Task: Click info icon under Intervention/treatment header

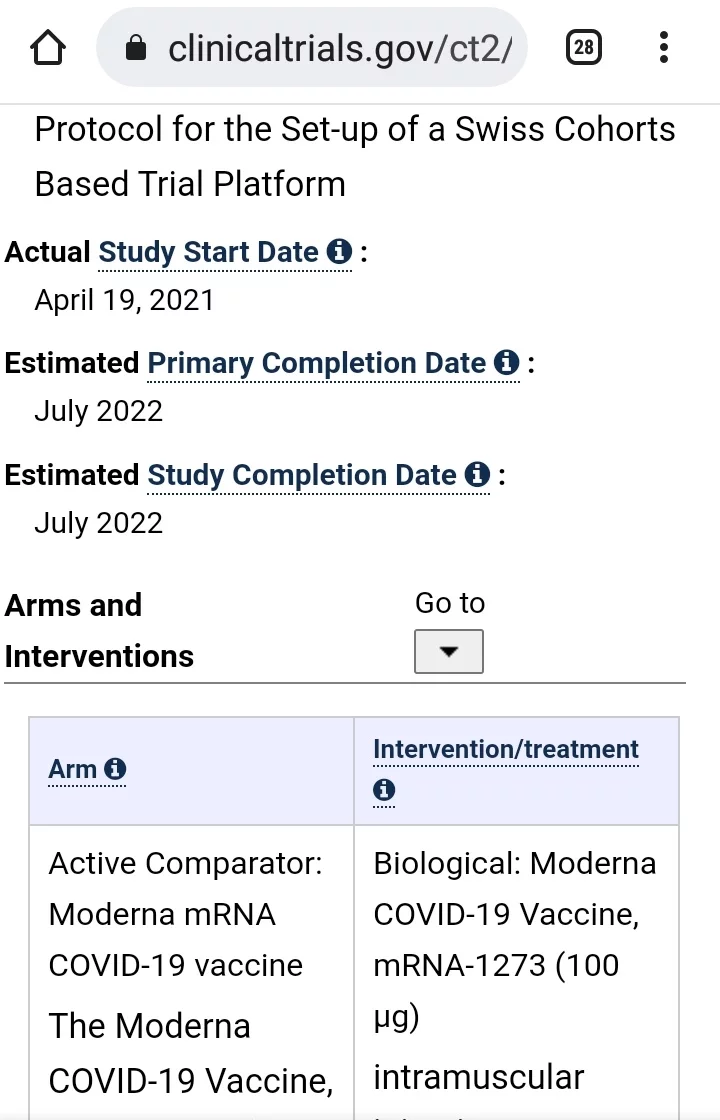Action: pos(384,791)
